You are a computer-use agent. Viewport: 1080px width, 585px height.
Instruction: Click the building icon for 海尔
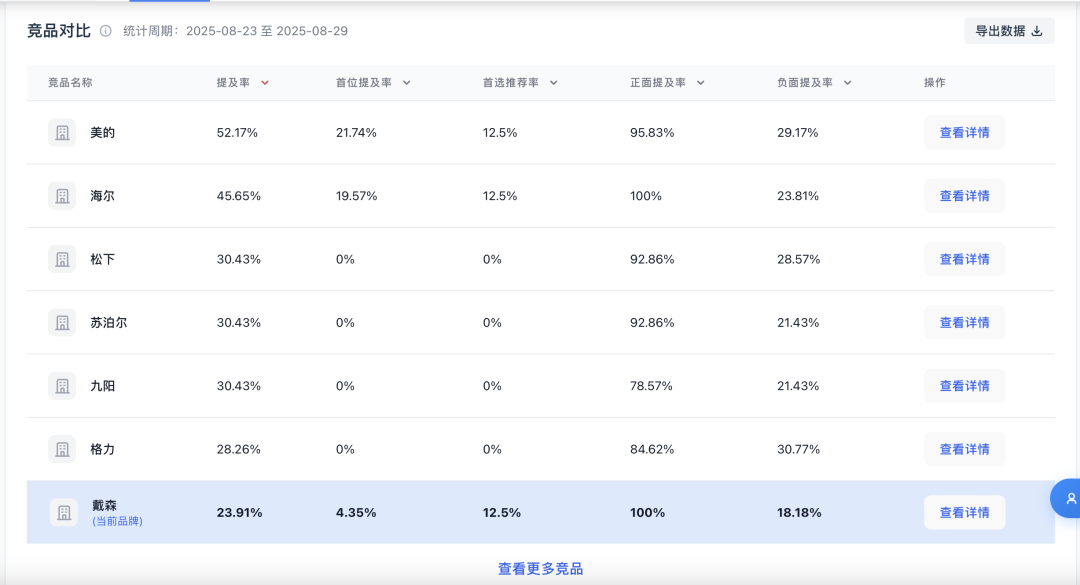click(62, 196)
